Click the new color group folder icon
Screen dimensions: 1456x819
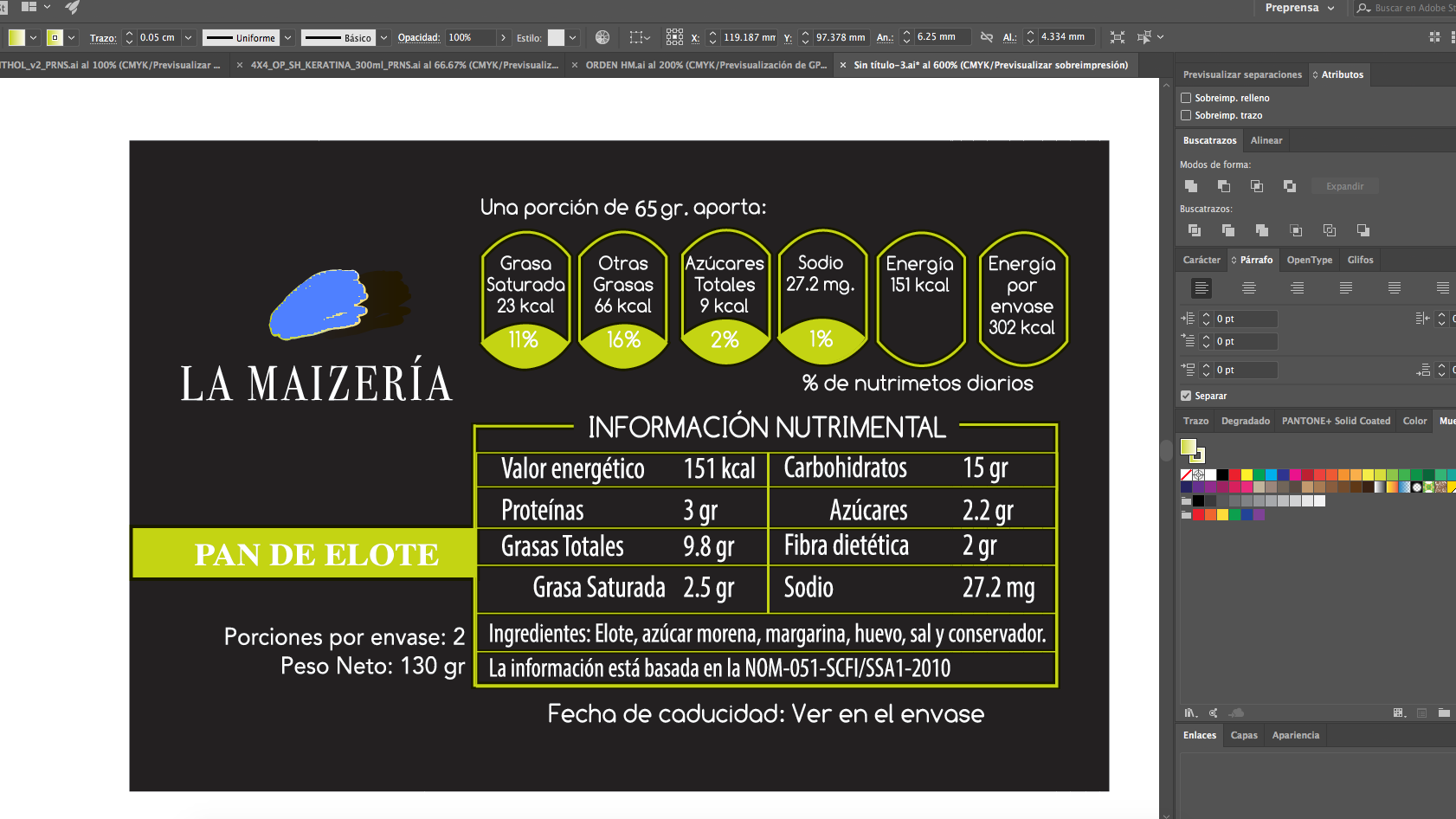pos(1444,713)
